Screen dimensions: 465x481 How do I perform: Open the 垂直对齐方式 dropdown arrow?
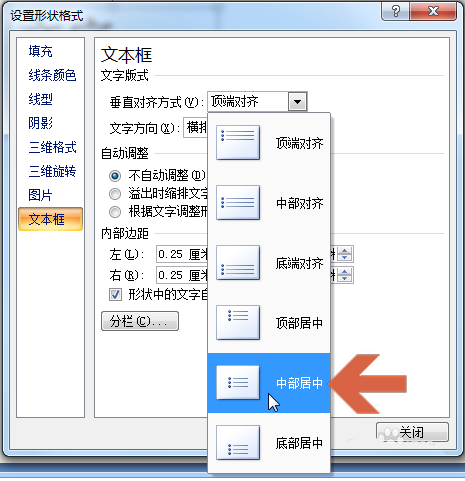297,102
